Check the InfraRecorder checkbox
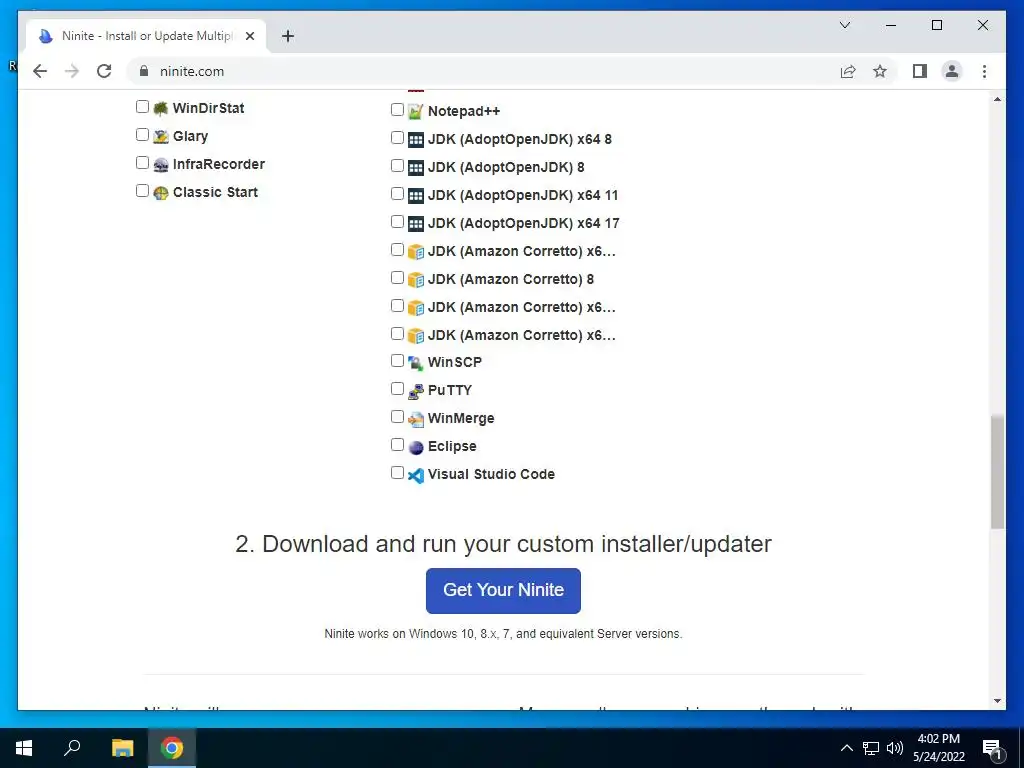The width and height of the screenshot is (1024, 768). coord(142,163)
